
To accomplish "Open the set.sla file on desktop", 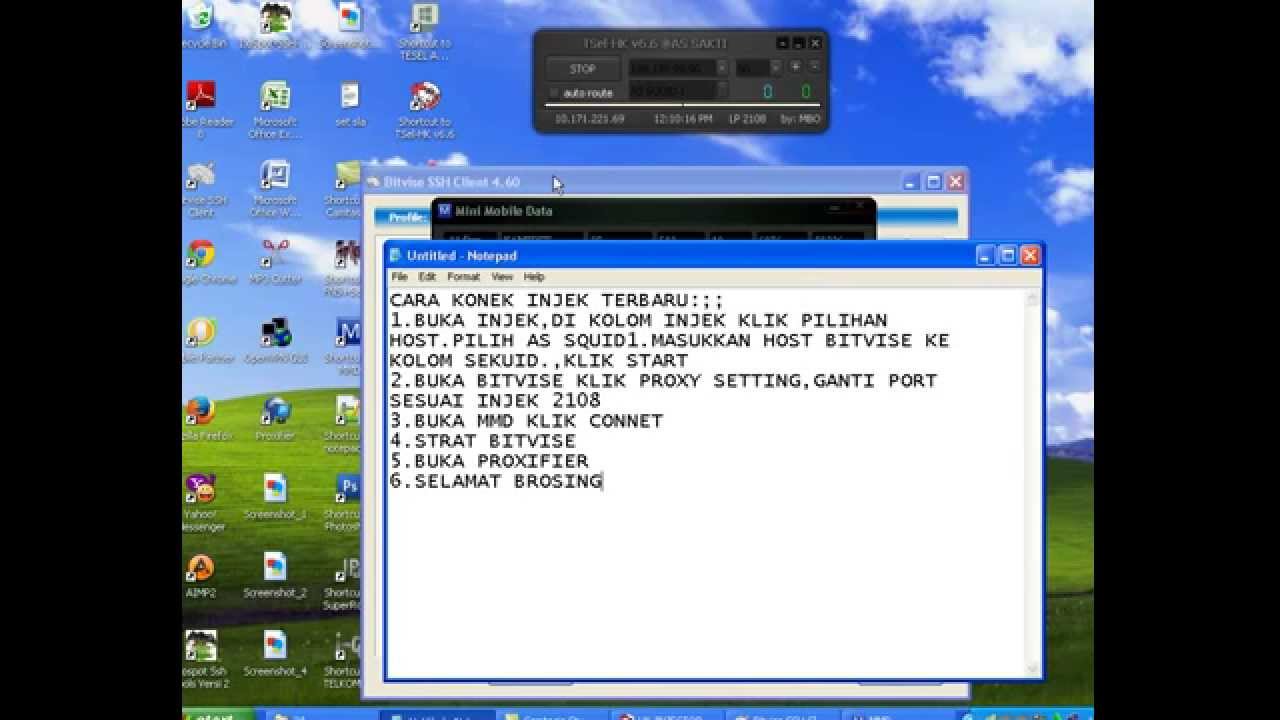I will (x=349, y=102).
